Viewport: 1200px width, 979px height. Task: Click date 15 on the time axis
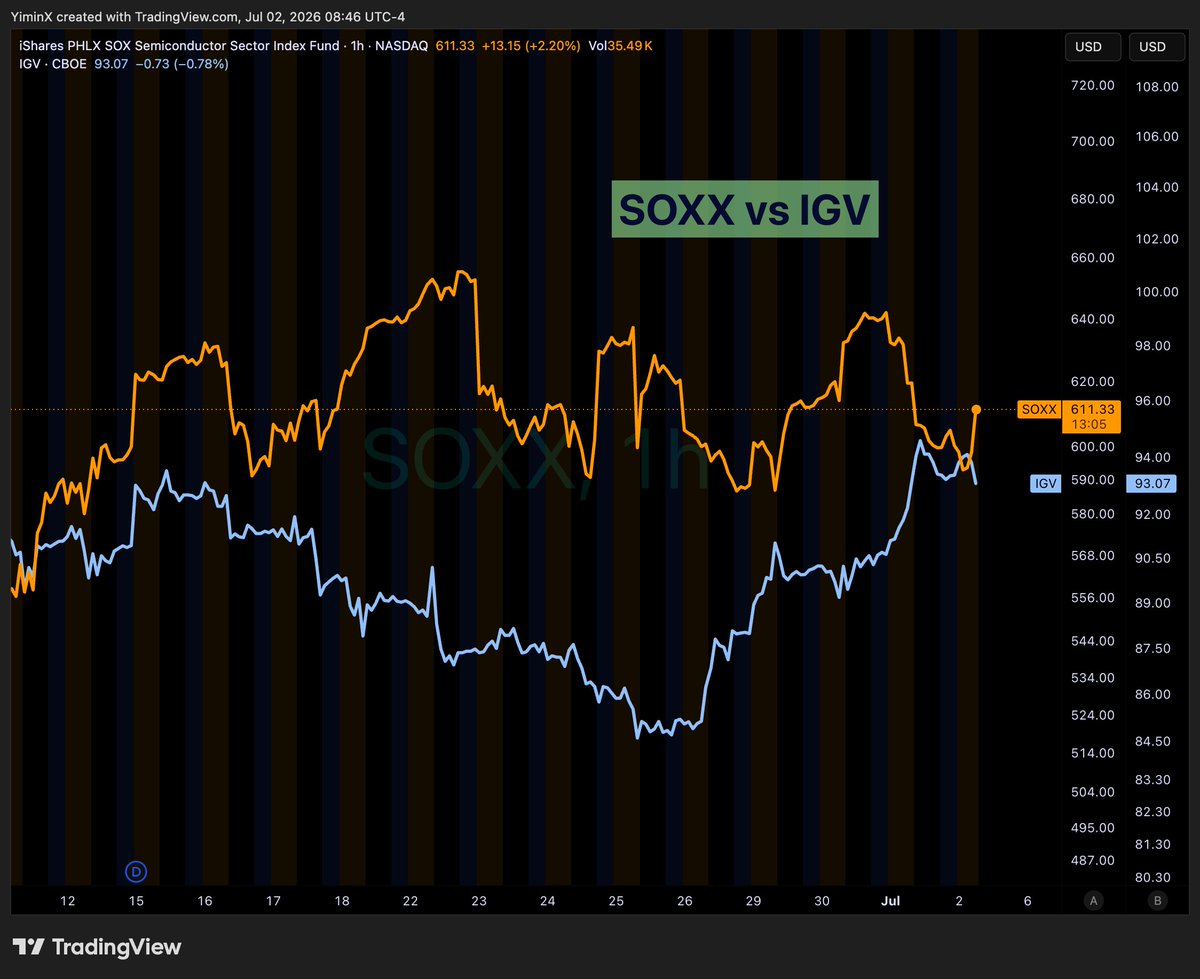(136, 901)
